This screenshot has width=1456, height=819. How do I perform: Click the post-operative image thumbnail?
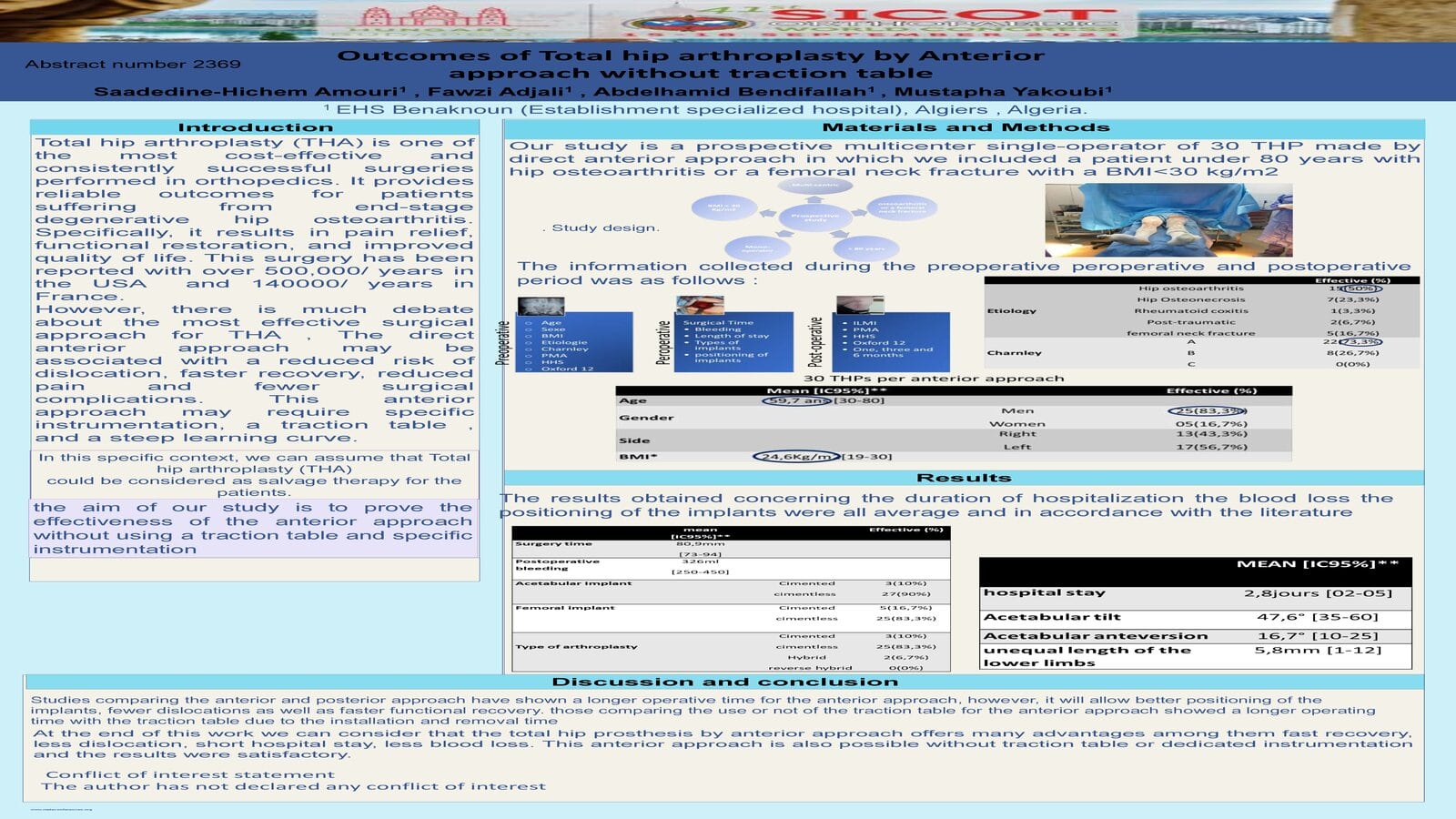(859, 304)
